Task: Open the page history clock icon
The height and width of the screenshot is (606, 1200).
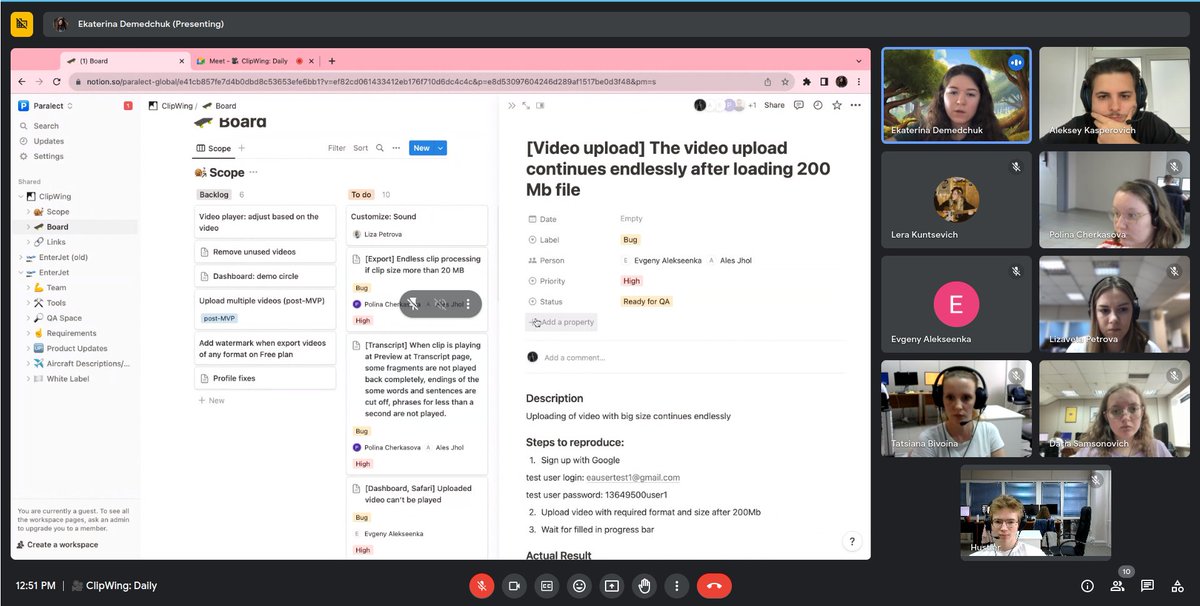Action: pyautogui.click(x=818, y=105)
